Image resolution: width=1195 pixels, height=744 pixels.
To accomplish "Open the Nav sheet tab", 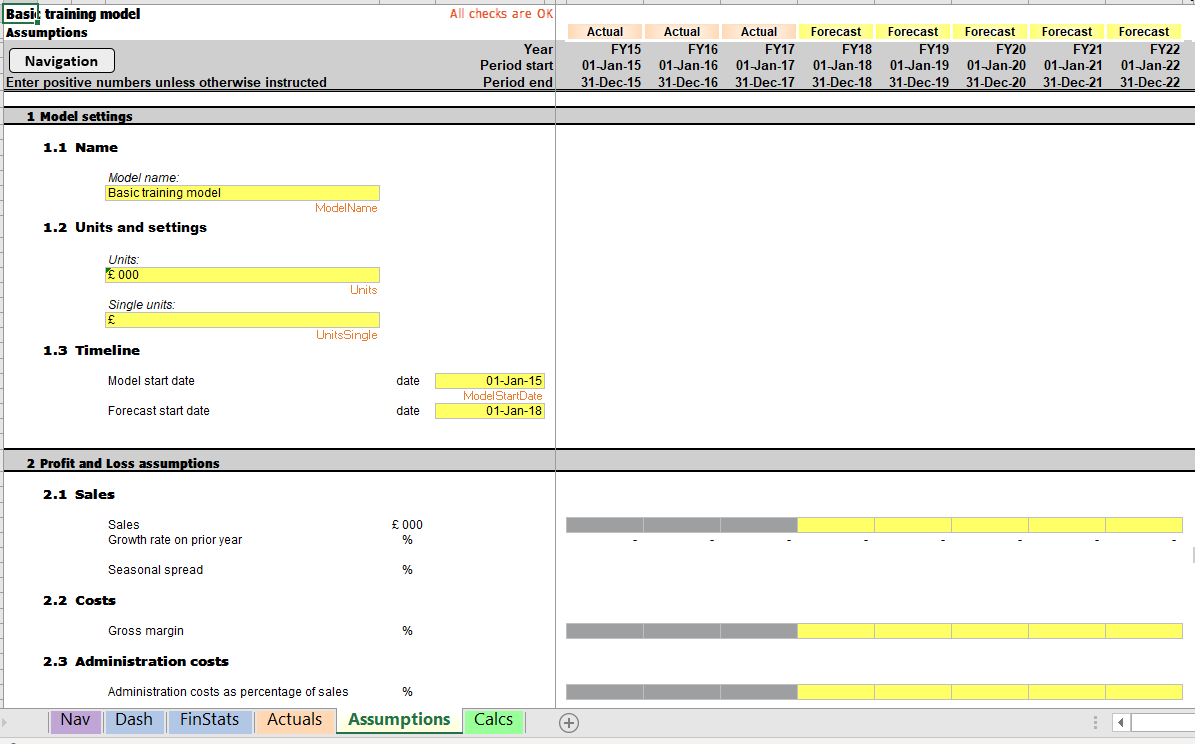I will 75,720.
